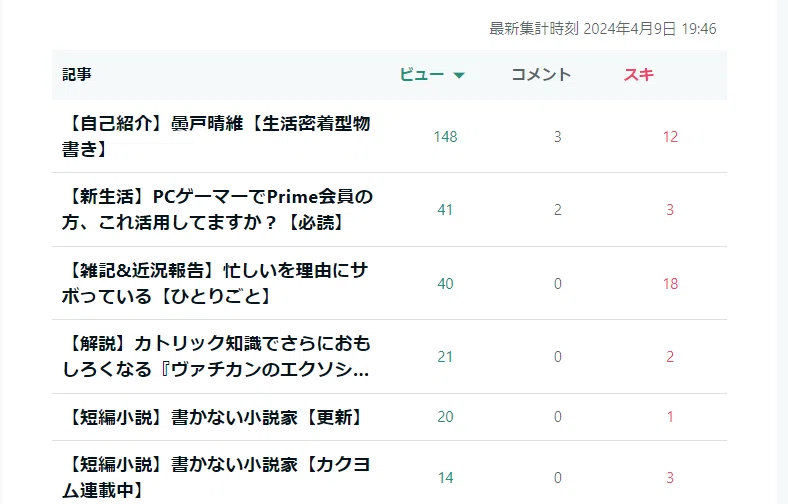Image resolution: width=788 pixels, height=504 pixels.
Task: Select the ビュー column header
Action: 432,75
